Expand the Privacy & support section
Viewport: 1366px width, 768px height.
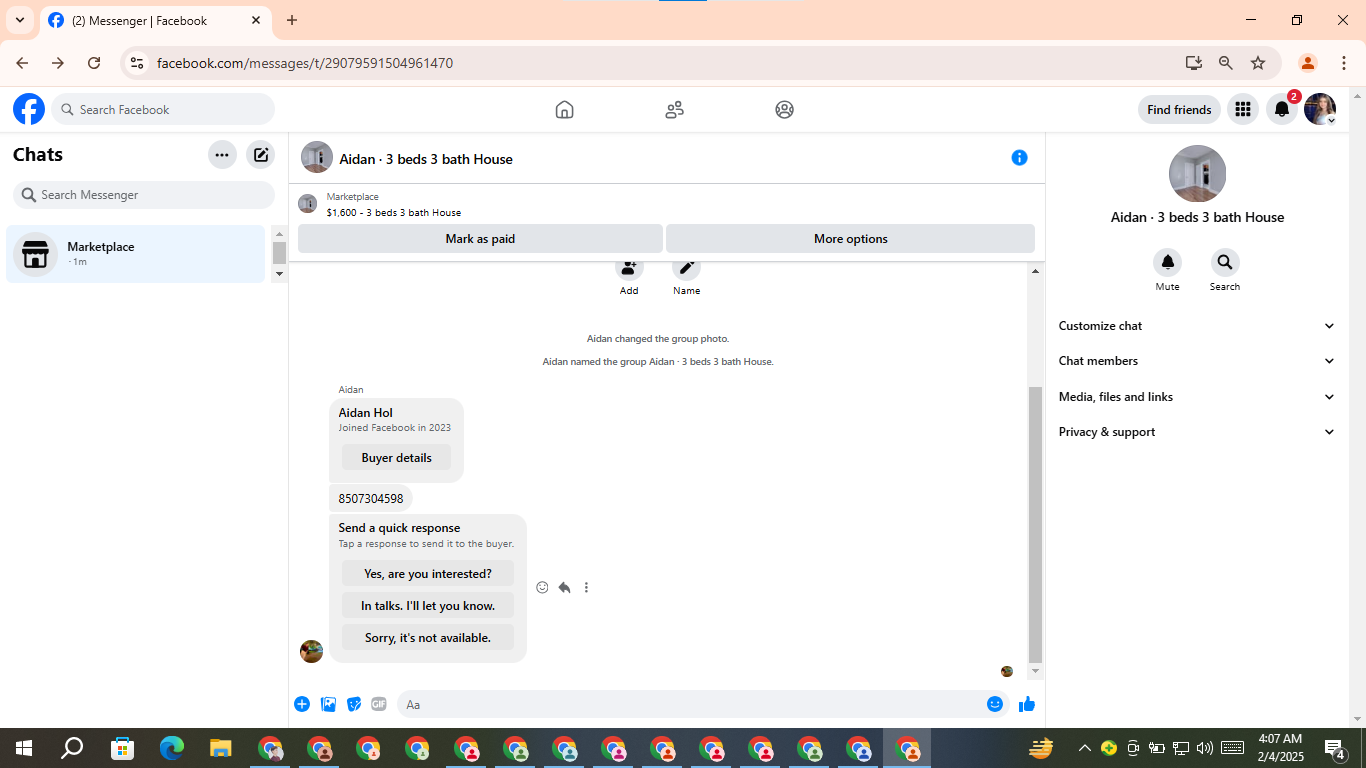(1197, 432)
